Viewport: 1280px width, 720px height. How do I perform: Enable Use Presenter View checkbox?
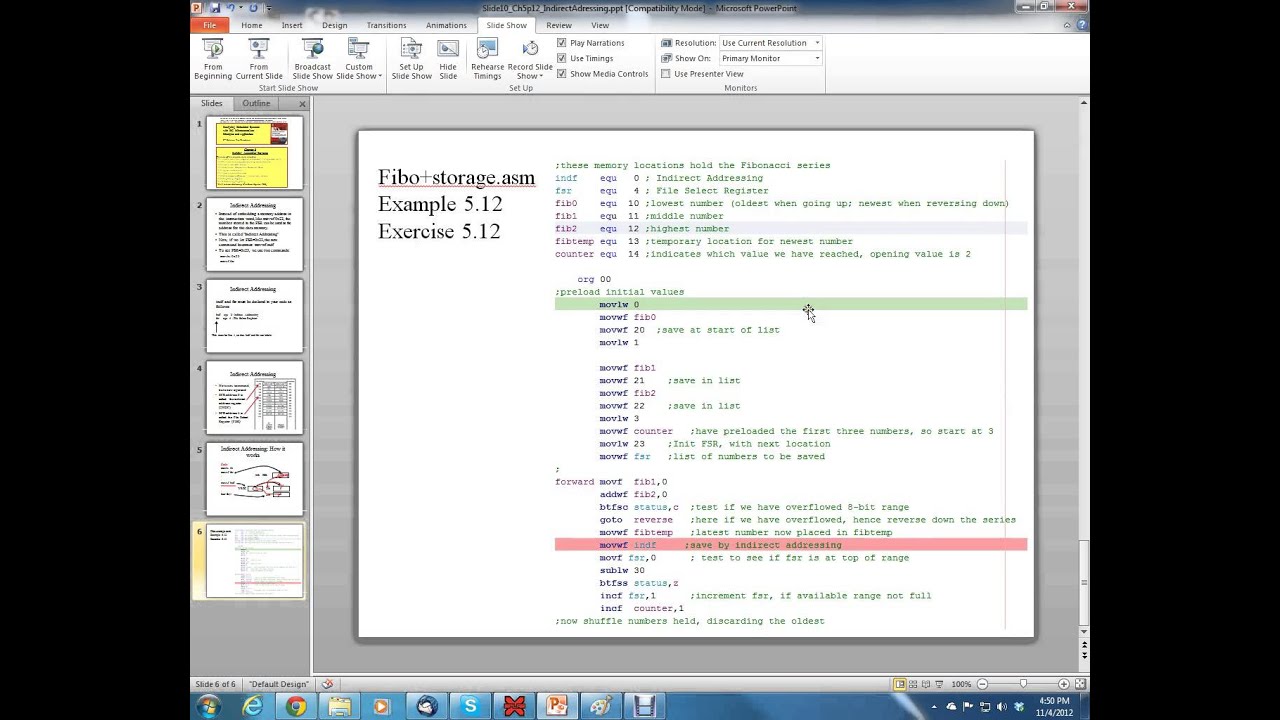click(666, 74)
